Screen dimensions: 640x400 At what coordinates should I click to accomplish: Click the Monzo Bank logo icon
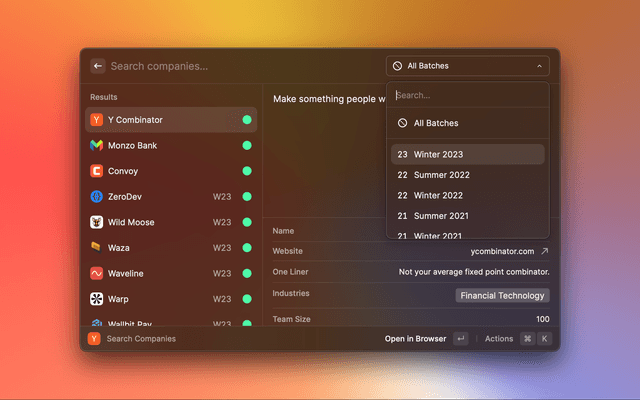pyautogui.click(x=97, y=146)
